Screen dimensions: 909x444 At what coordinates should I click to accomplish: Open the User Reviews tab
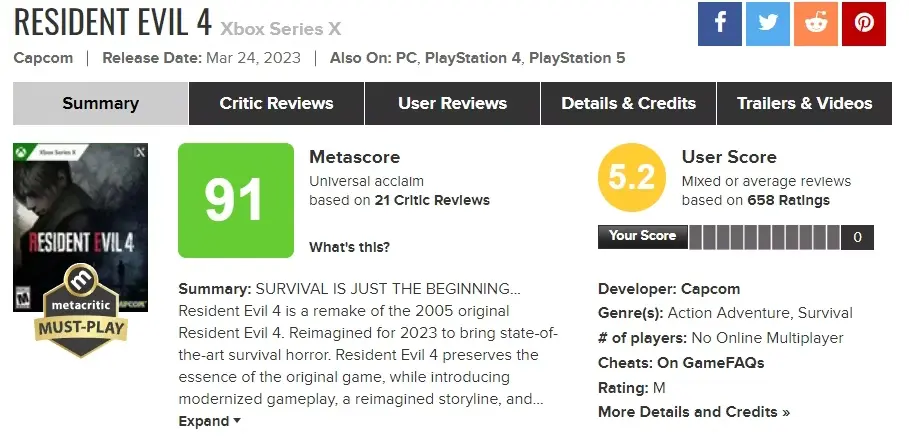coord(452,103)
